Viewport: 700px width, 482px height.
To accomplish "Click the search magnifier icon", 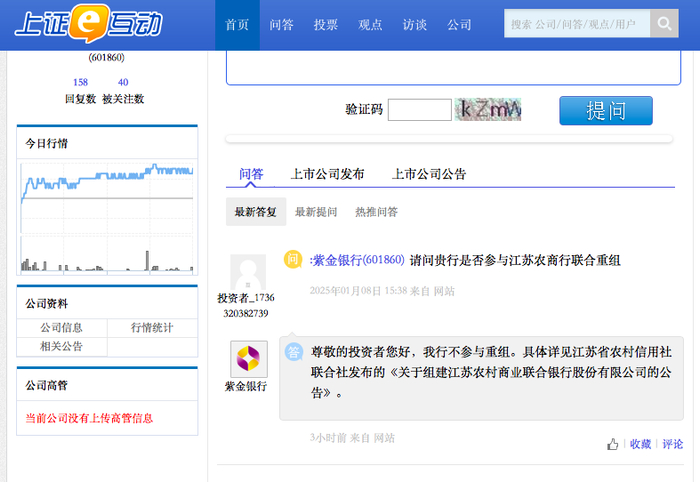I will tap(664, 24).
